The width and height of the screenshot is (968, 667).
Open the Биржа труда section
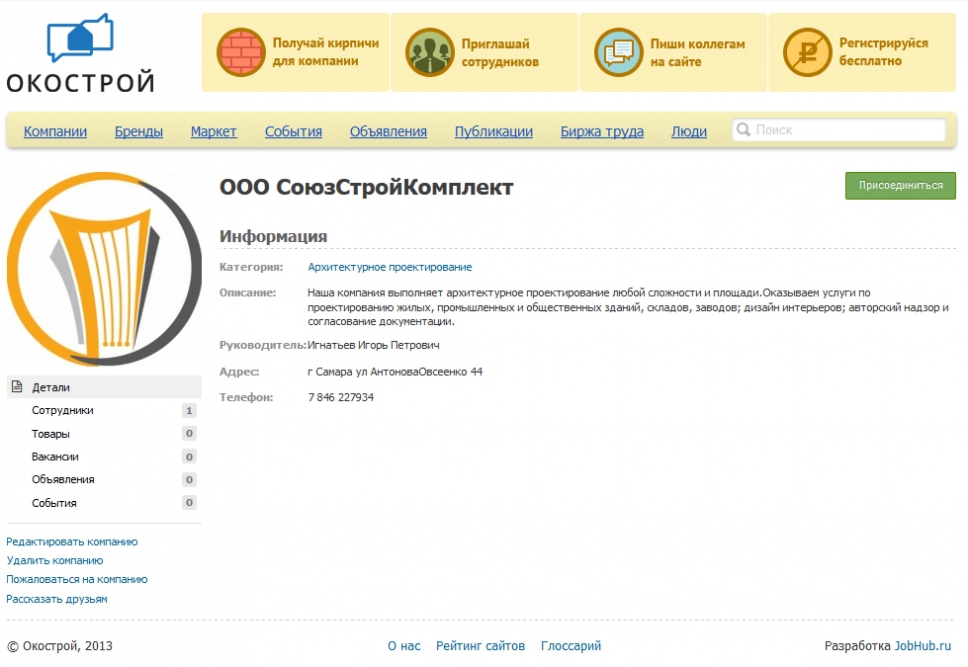(x=602, y=131)
